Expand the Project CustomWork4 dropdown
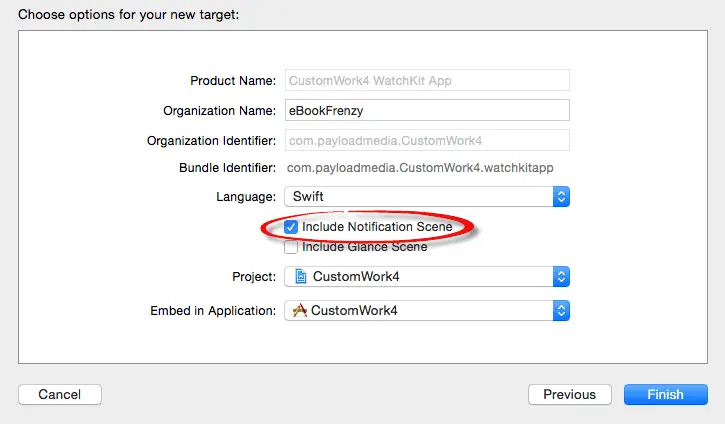Screen dimensions: 725x424 [426, 276]
